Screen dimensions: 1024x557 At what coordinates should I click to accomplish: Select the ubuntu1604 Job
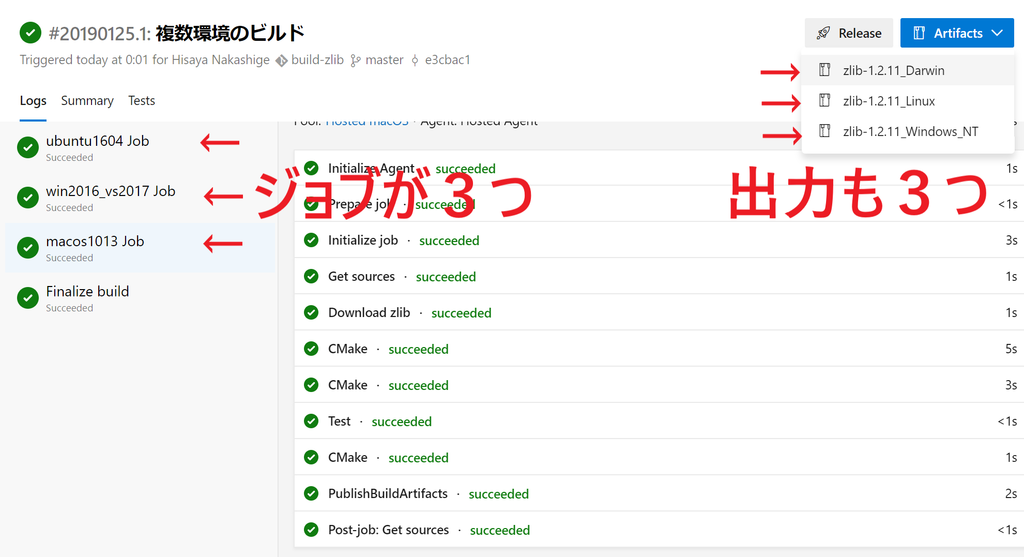pos(140,148)
